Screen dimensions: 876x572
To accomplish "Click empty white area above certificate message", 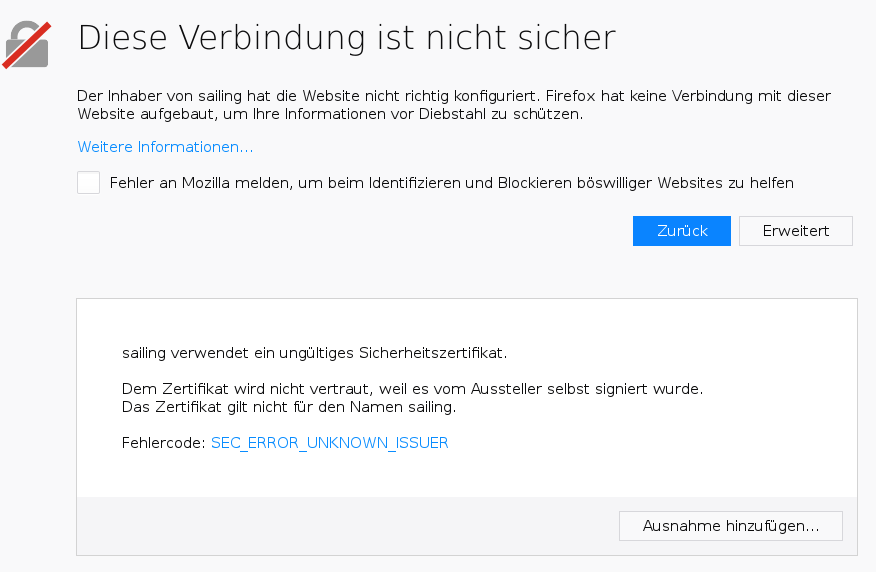I will coord(466,321).
